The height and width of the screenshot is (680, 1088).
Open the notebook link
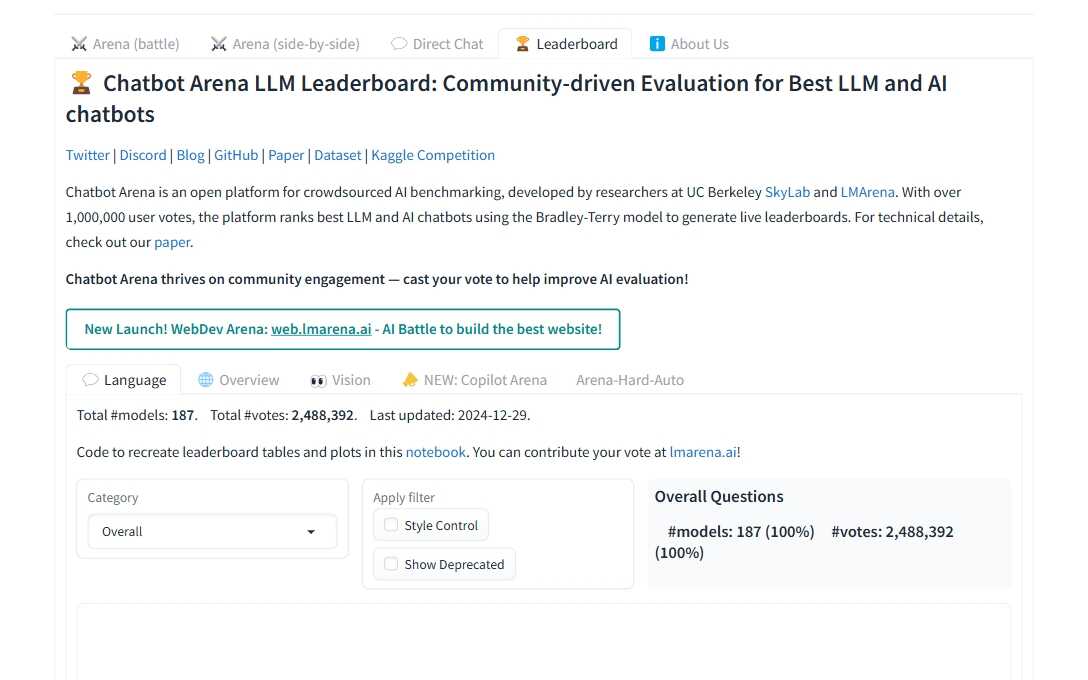tap(436, 452)
